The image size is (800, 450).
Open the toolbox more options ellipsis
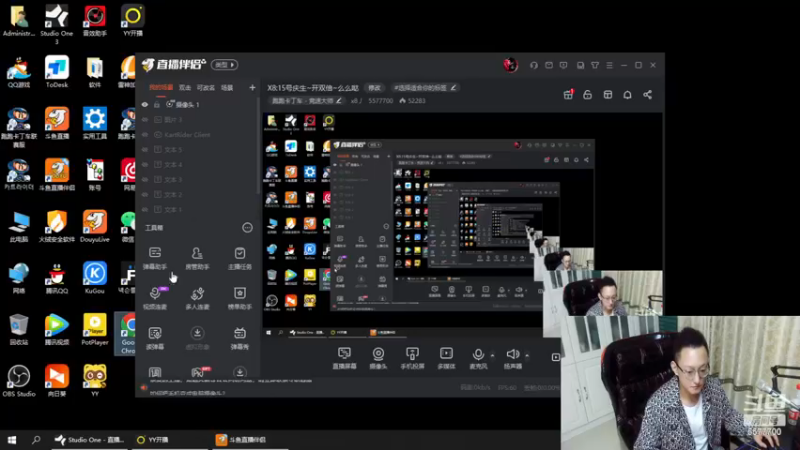pos(247,228)
